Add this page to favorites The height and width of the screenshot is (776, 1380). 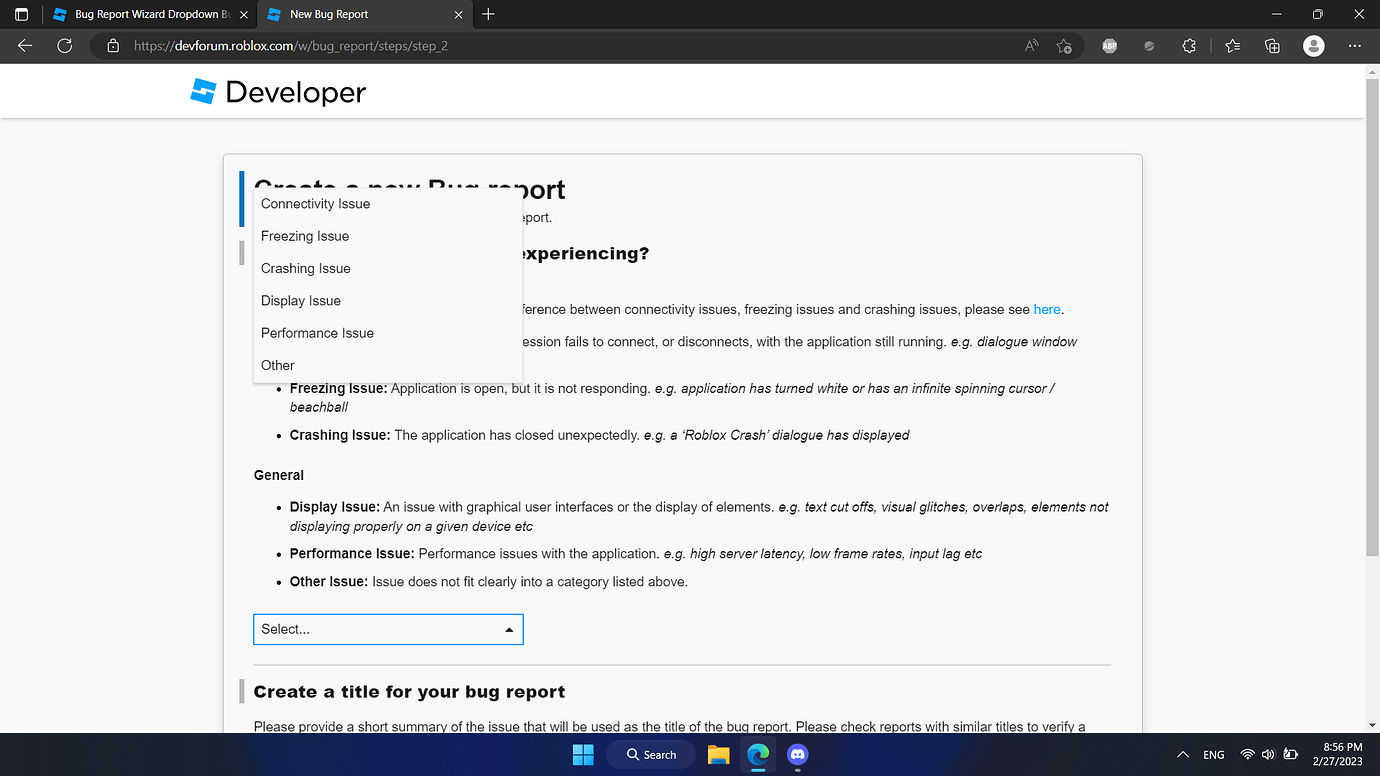[1064, 45]
